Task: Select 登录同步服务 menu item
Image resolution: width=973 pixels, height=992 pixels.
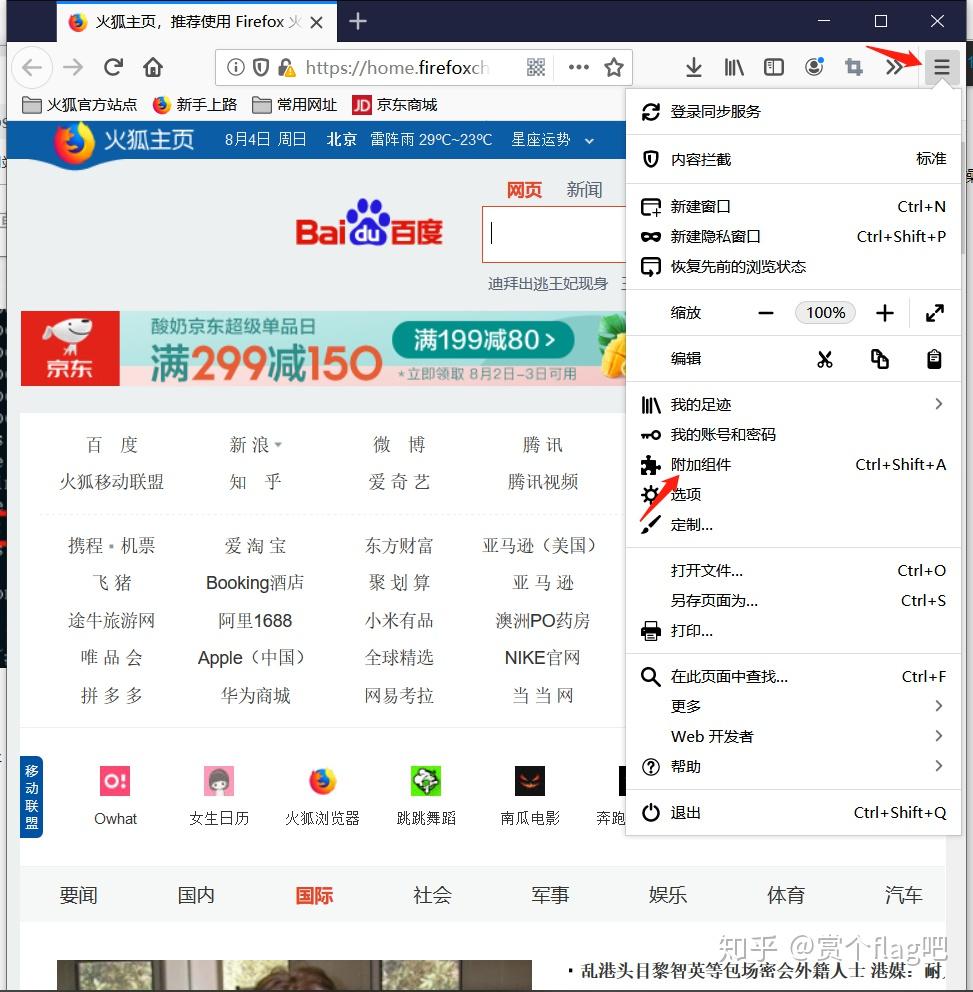Action: [x=793, y=112]
